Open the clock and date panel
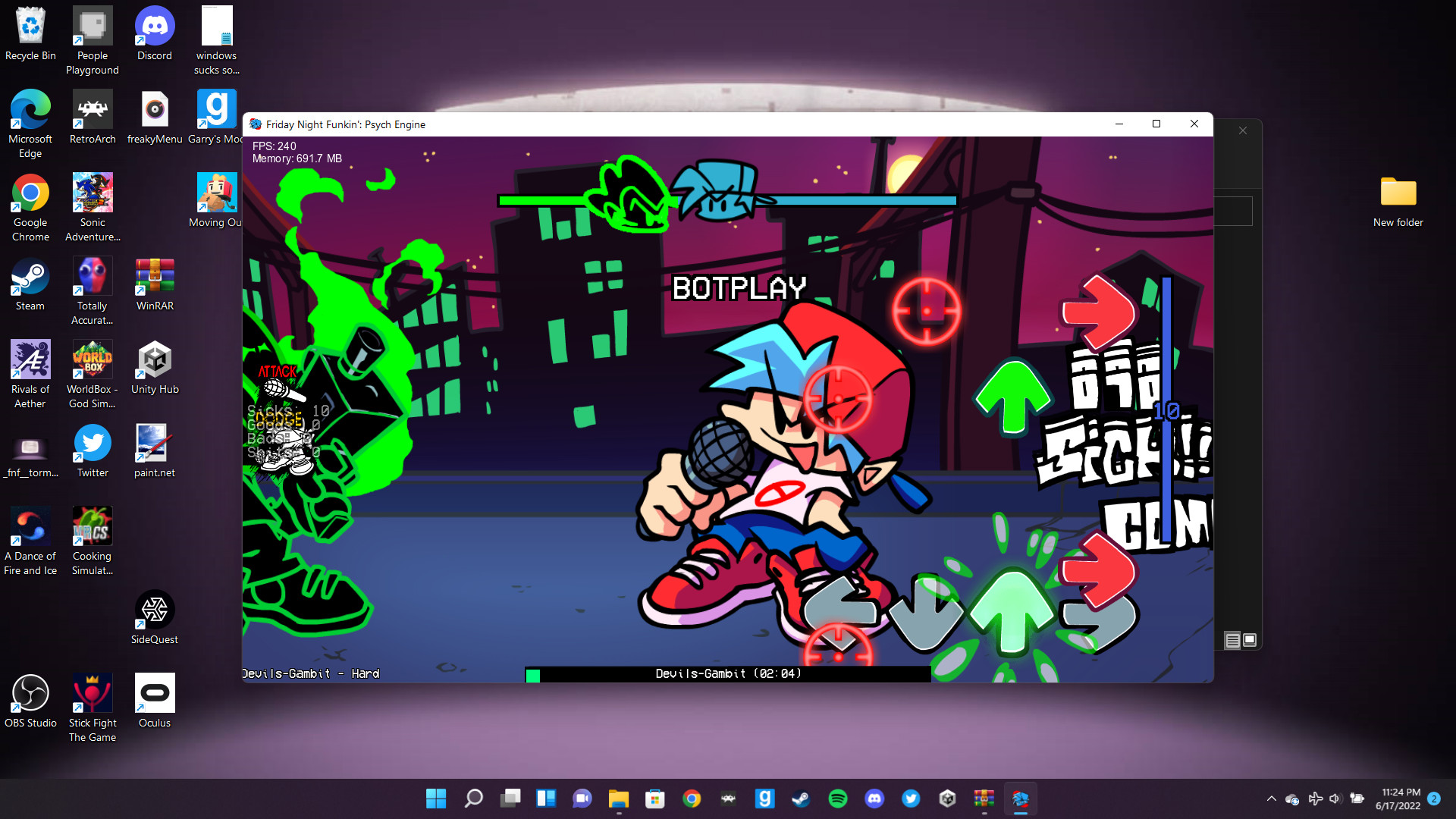This screenshot has width=1456, height=819. (x=1399, y=799)
